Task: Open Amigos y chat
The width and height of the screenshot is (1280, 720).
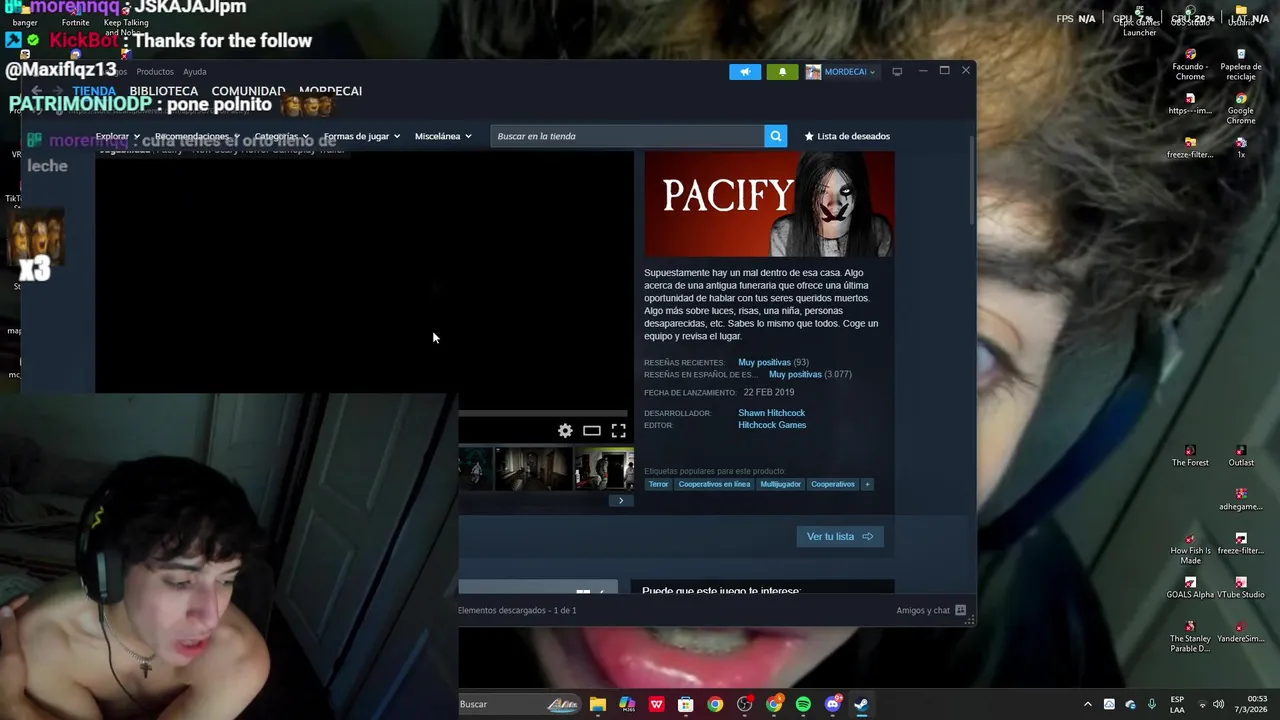Action: [931, 610]
